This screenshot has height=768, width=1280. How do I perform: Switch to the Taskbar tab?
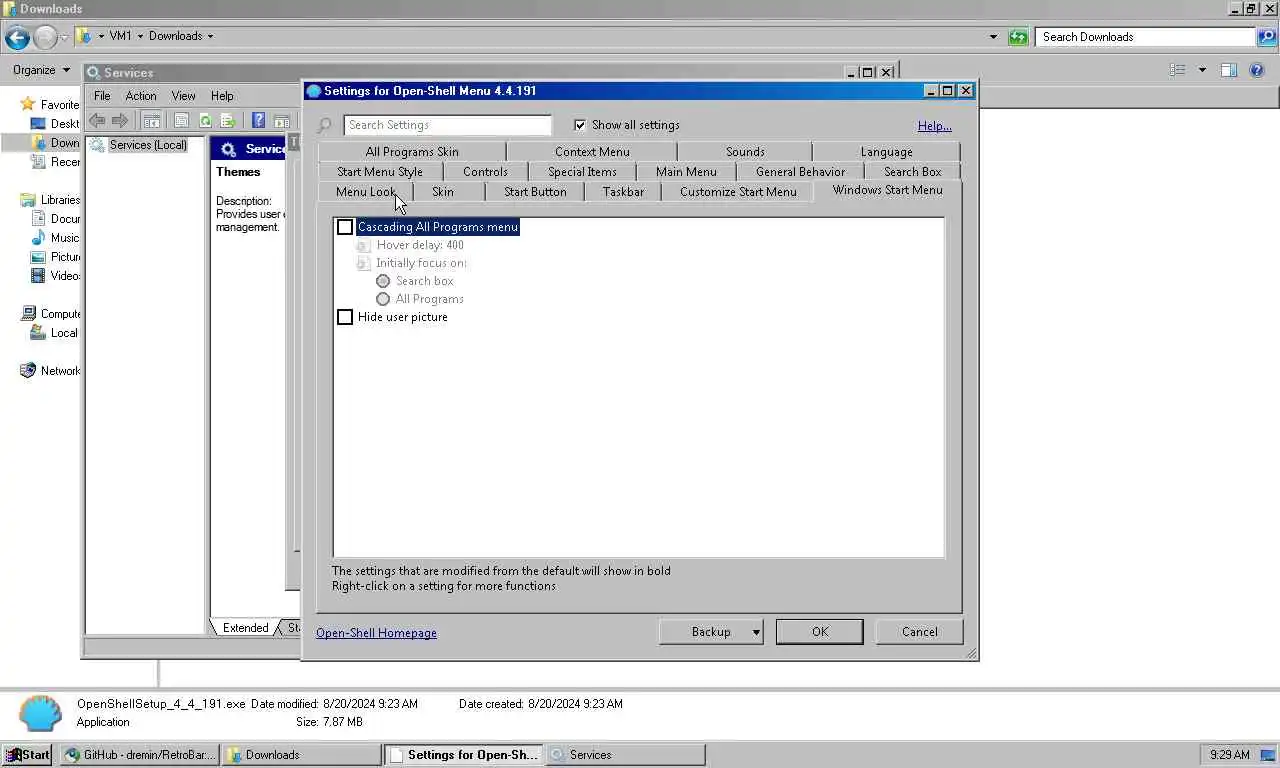[x=623, y=192]
